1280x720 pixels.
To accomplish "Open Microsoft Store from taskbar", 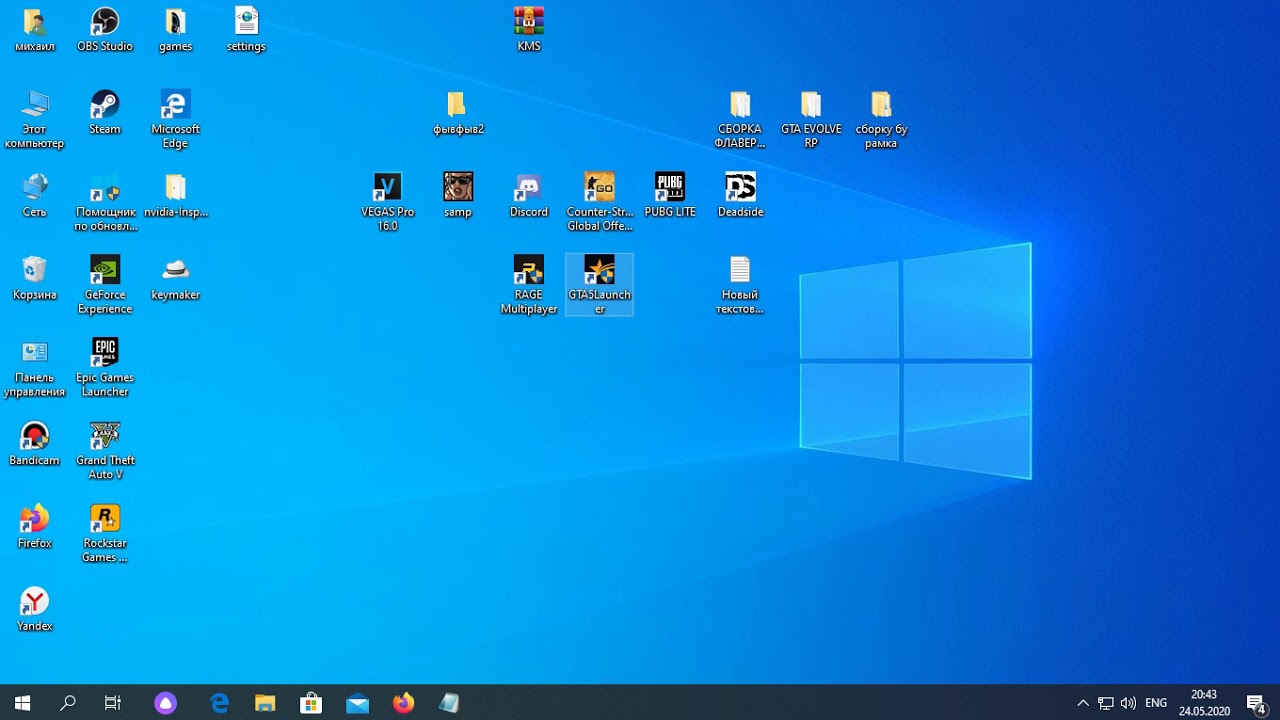I will click(311, 703).
